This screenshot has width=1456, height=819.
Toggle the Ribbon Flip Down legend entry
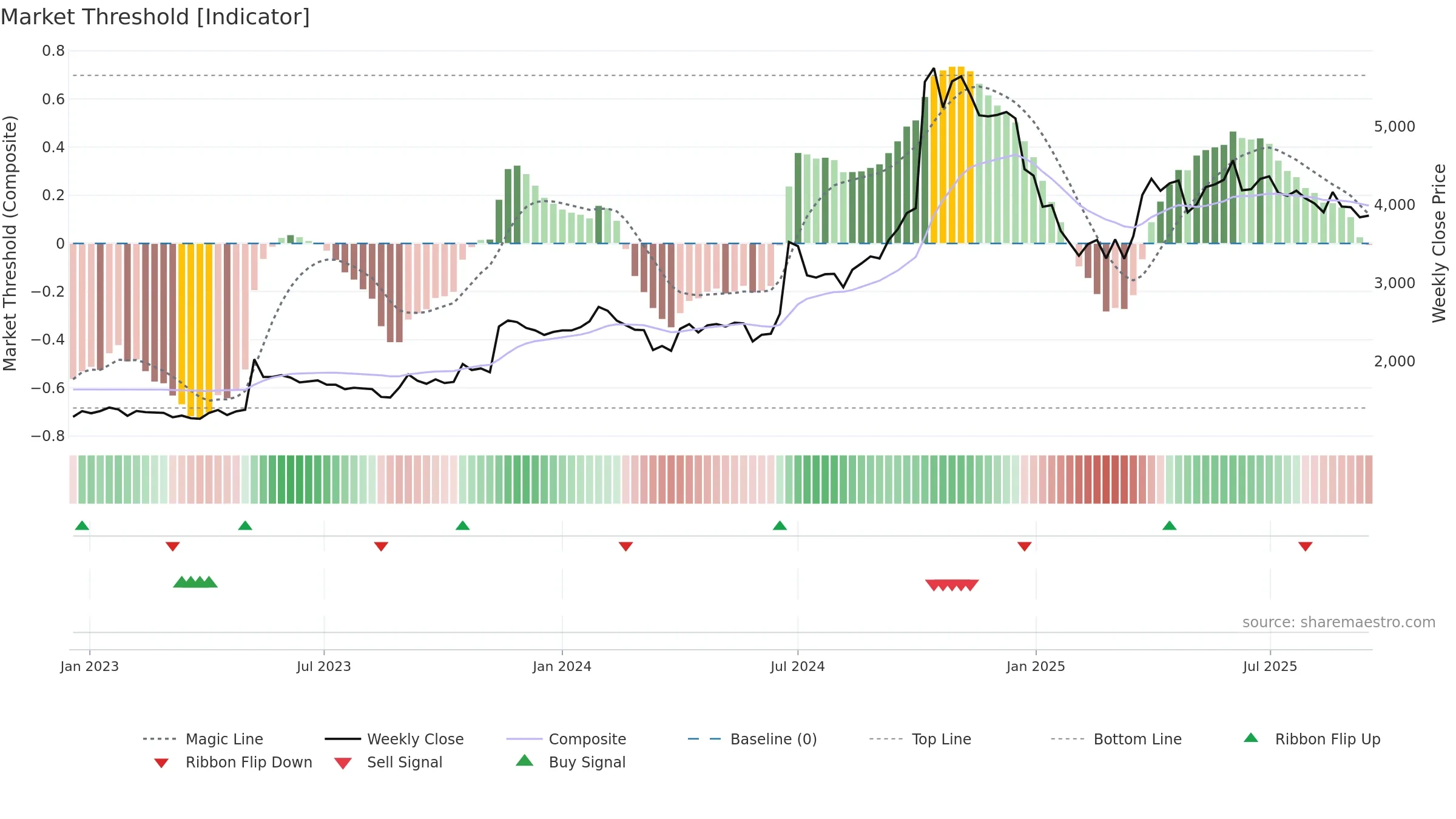232,762
